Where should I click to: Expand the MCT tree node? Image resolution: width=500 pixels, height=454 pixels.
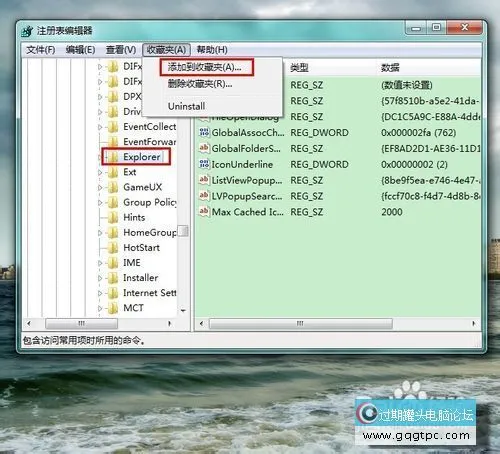(x=100, y=308)
